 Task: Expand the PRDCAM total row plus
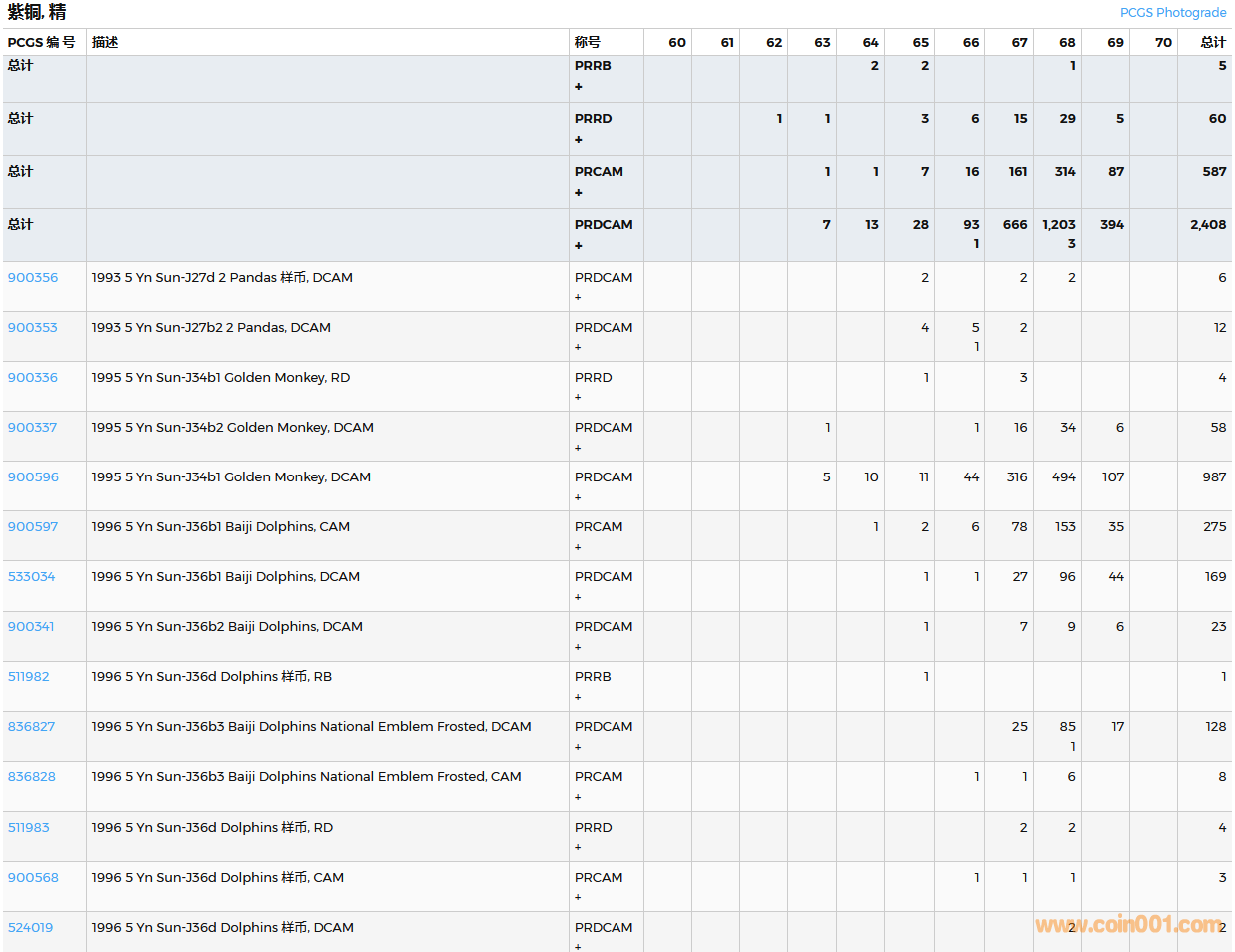[578, 246]
